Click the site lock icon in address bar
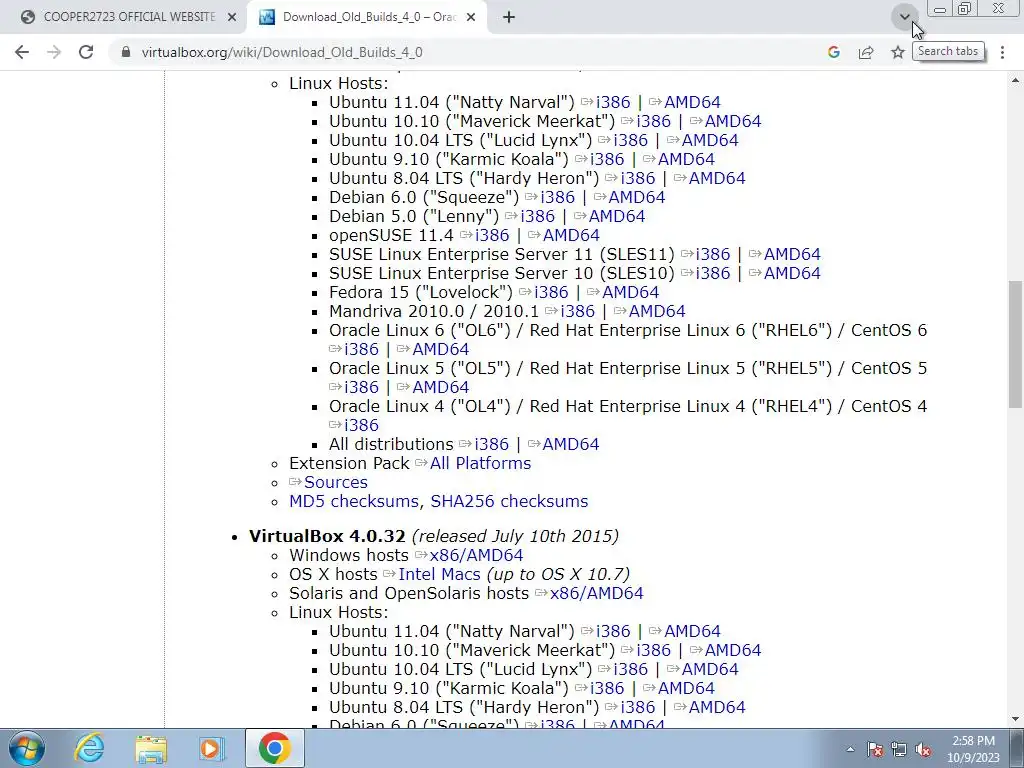Screen dimensions: 1024x768 (x=126, y=52)
